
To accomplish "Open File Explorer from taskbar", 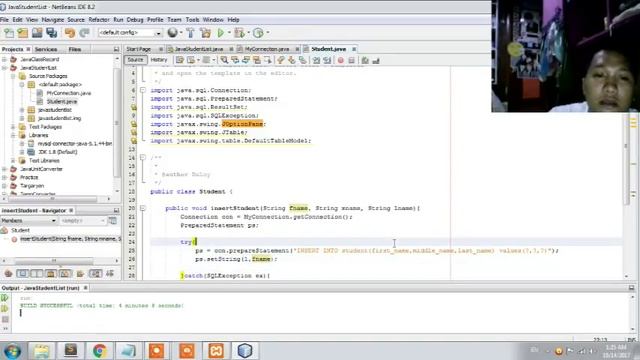I will tap(41, 351).
